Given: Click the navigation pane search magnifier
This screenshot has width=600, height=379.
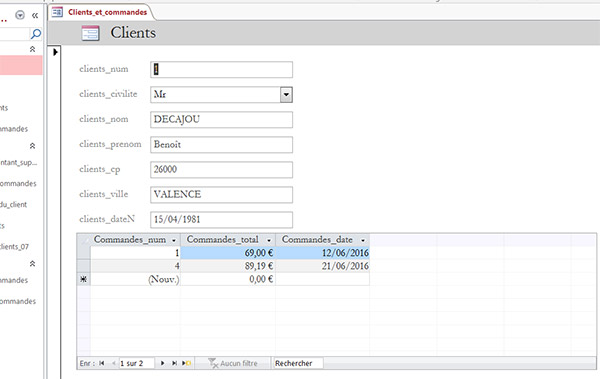Looking at the screenshot, I should tap(36, 34).
